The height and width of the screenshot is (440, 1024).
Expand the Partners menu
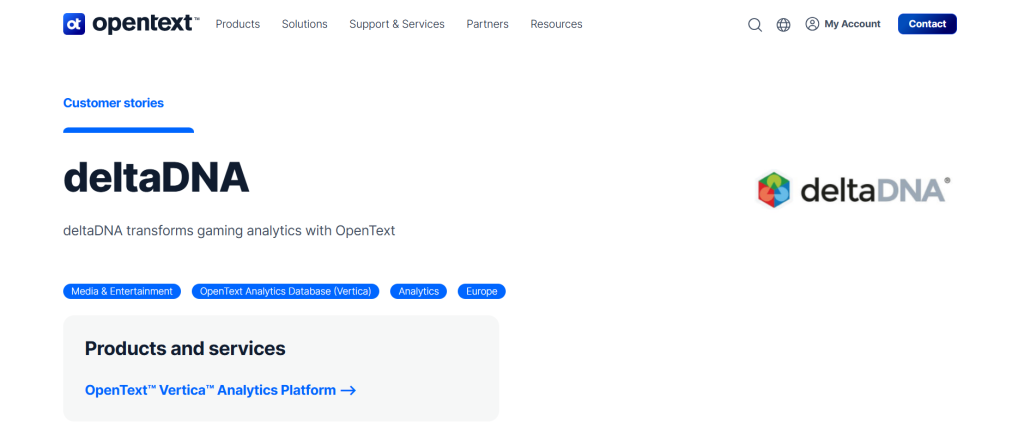(487, 24)
